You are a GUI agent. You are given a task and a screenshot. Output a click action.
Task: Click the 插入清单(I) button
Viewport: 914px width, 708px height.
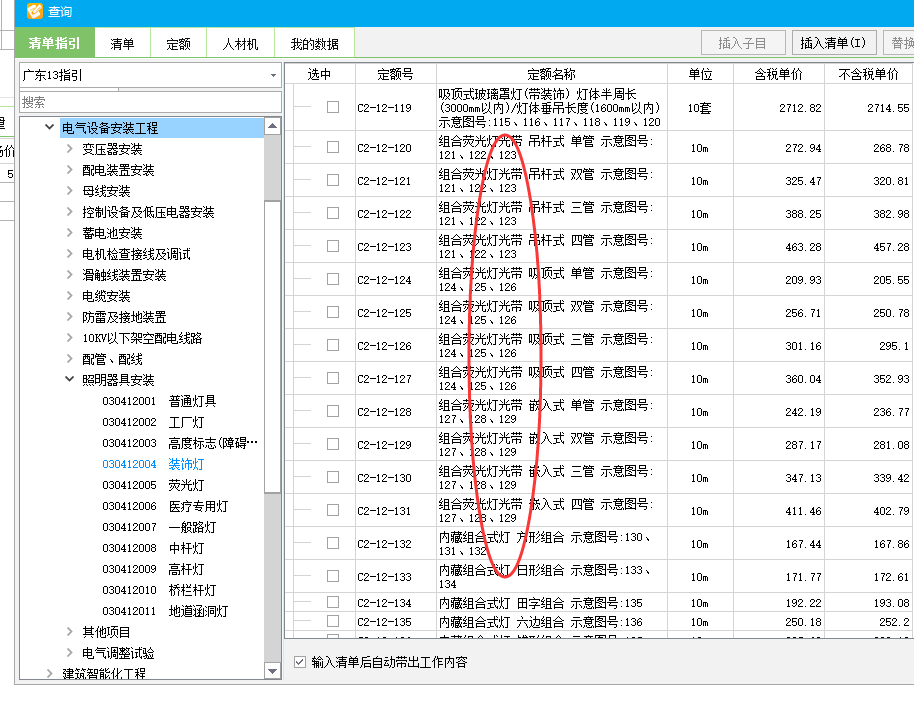point(834,43)
